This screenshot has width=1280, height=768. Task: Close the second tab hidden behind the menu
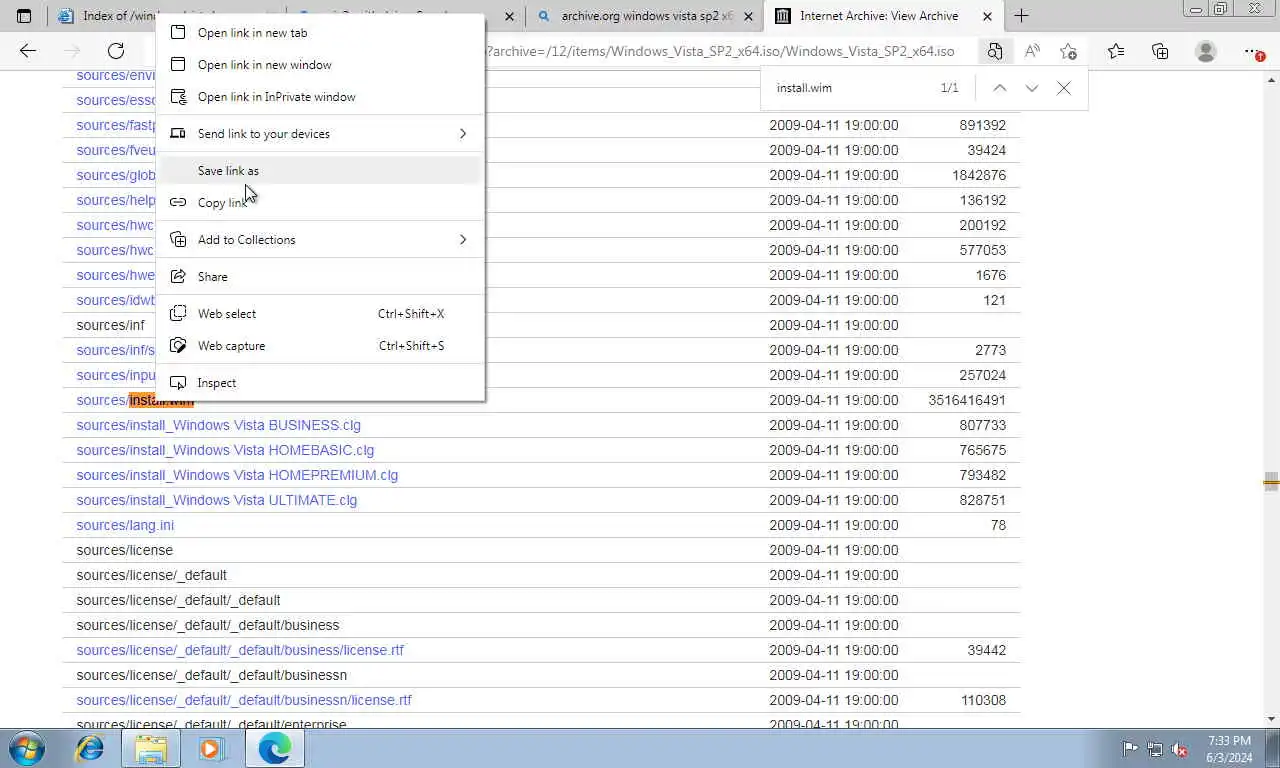pos(508,16)
